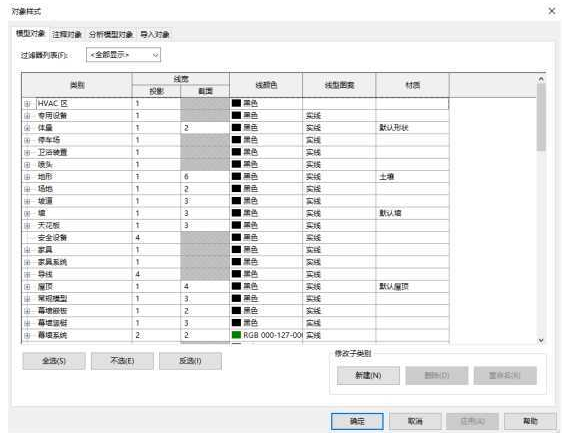The width and height of the screenshot is (572, 433).
Task: Click the 反选(I) button
Action: [x=190, y=361]
